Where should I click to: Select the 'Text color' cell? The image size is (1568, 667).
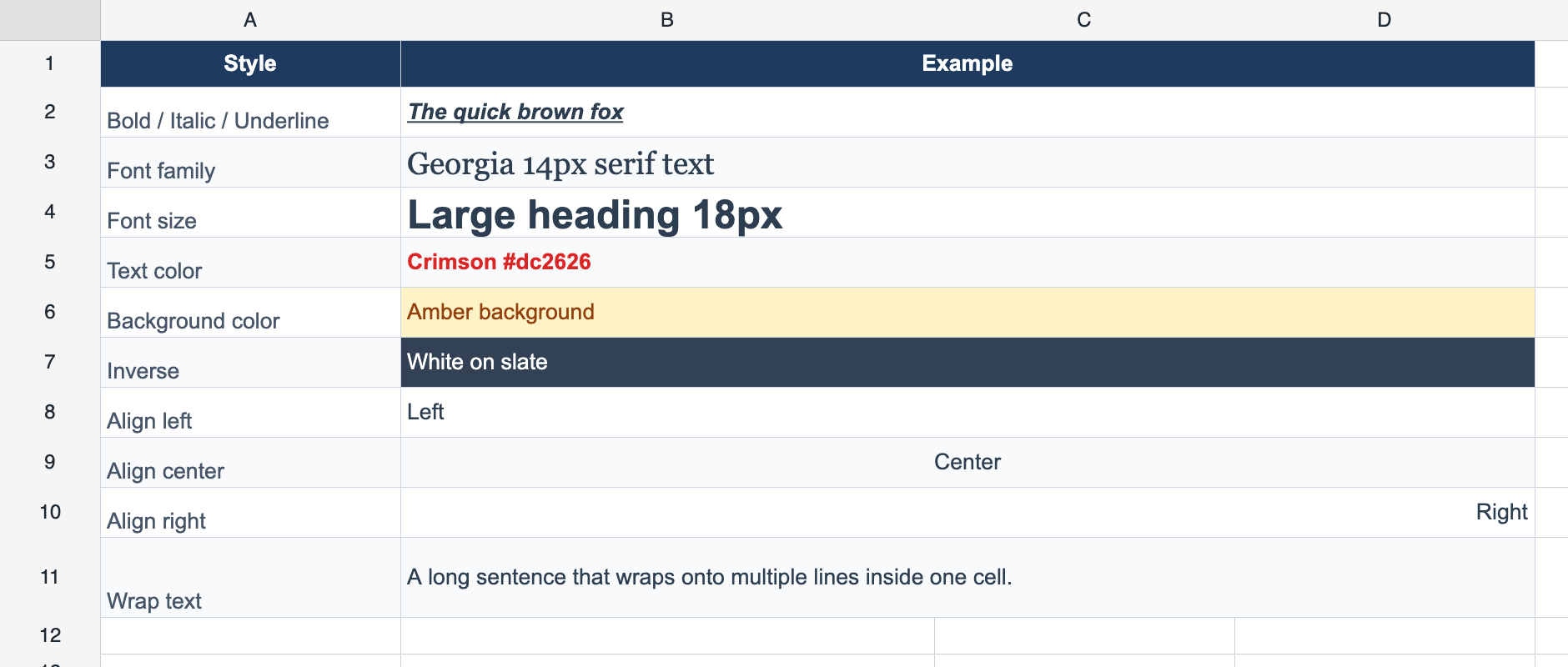point(250,262)
